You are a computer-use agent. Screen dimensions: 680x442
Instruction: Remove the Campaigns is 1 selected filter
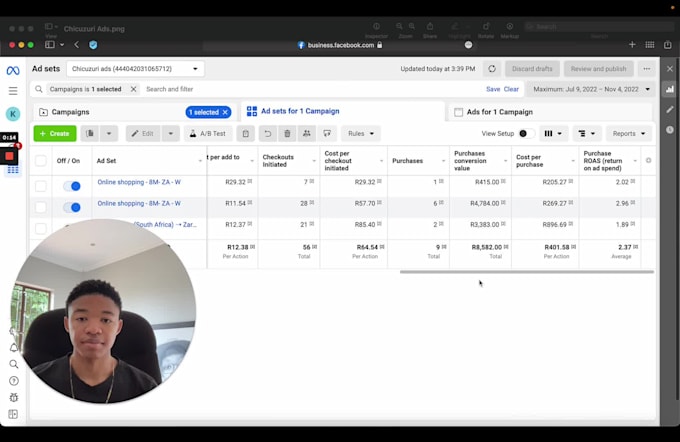pyautogui.click(x=134, y=89)
